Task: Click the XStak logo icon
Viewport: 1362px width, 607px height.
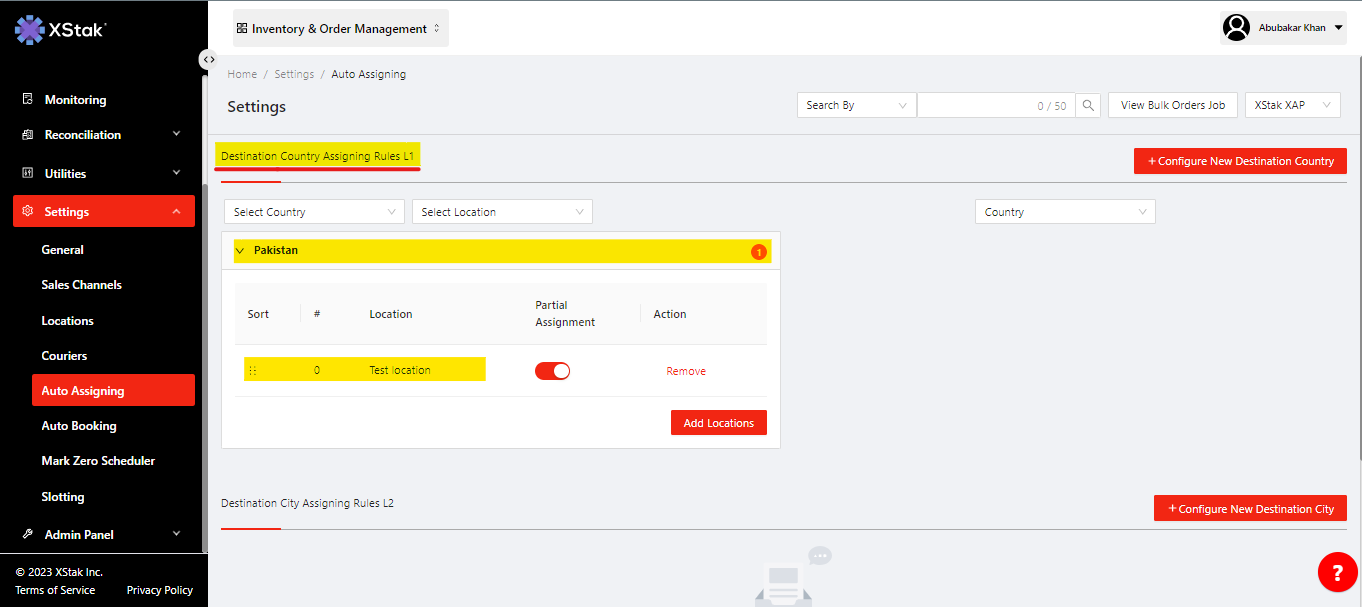Action: 30,30
